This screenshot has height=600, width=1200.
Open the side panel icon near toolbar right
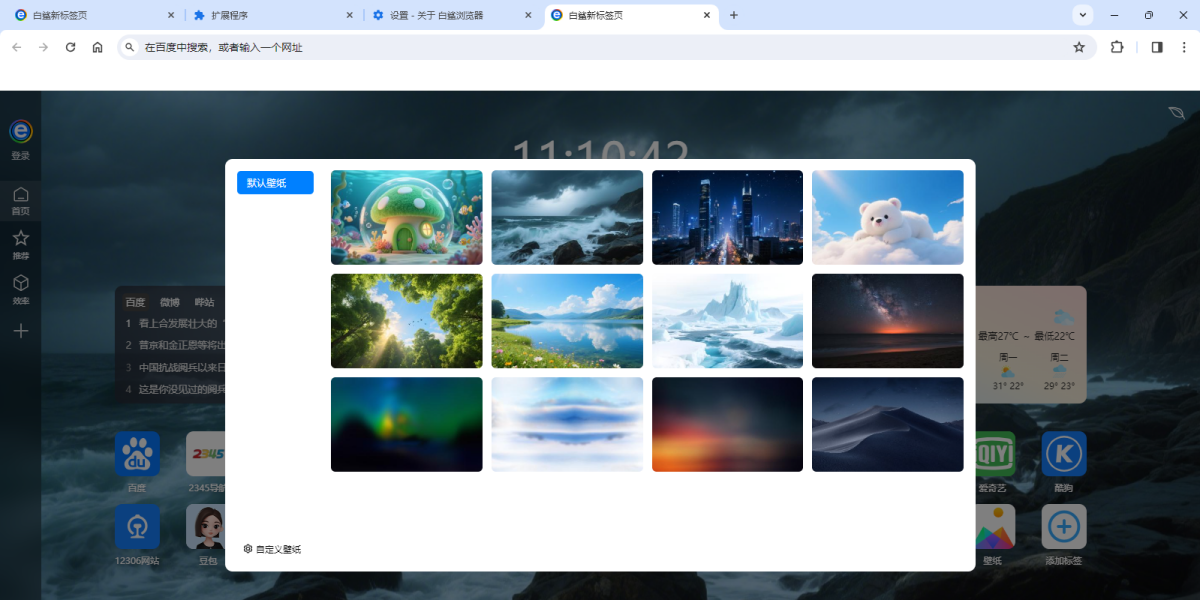pos(1157,47)
